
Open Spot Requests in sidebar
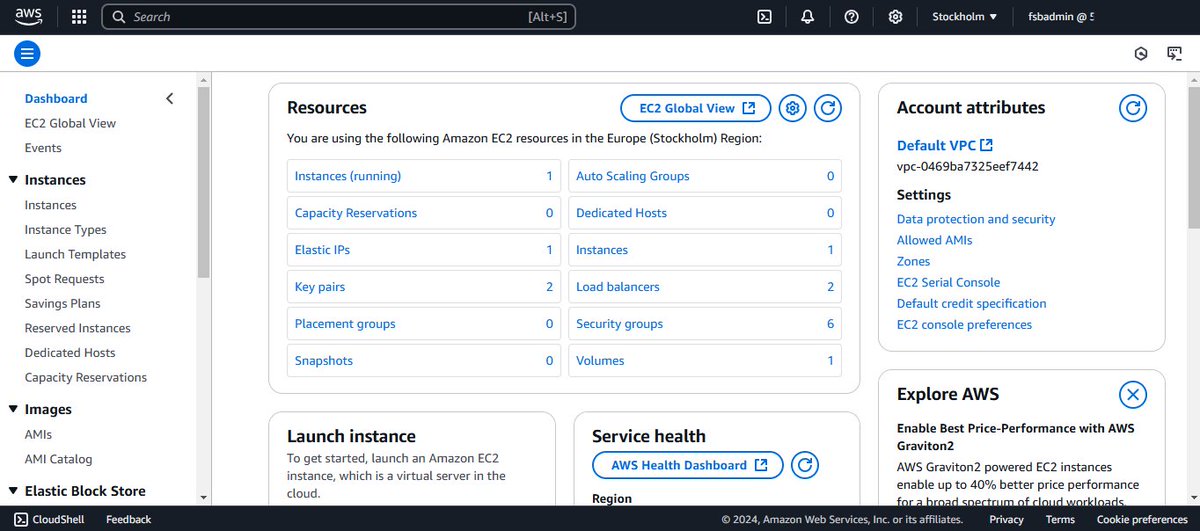click(64, 279)
